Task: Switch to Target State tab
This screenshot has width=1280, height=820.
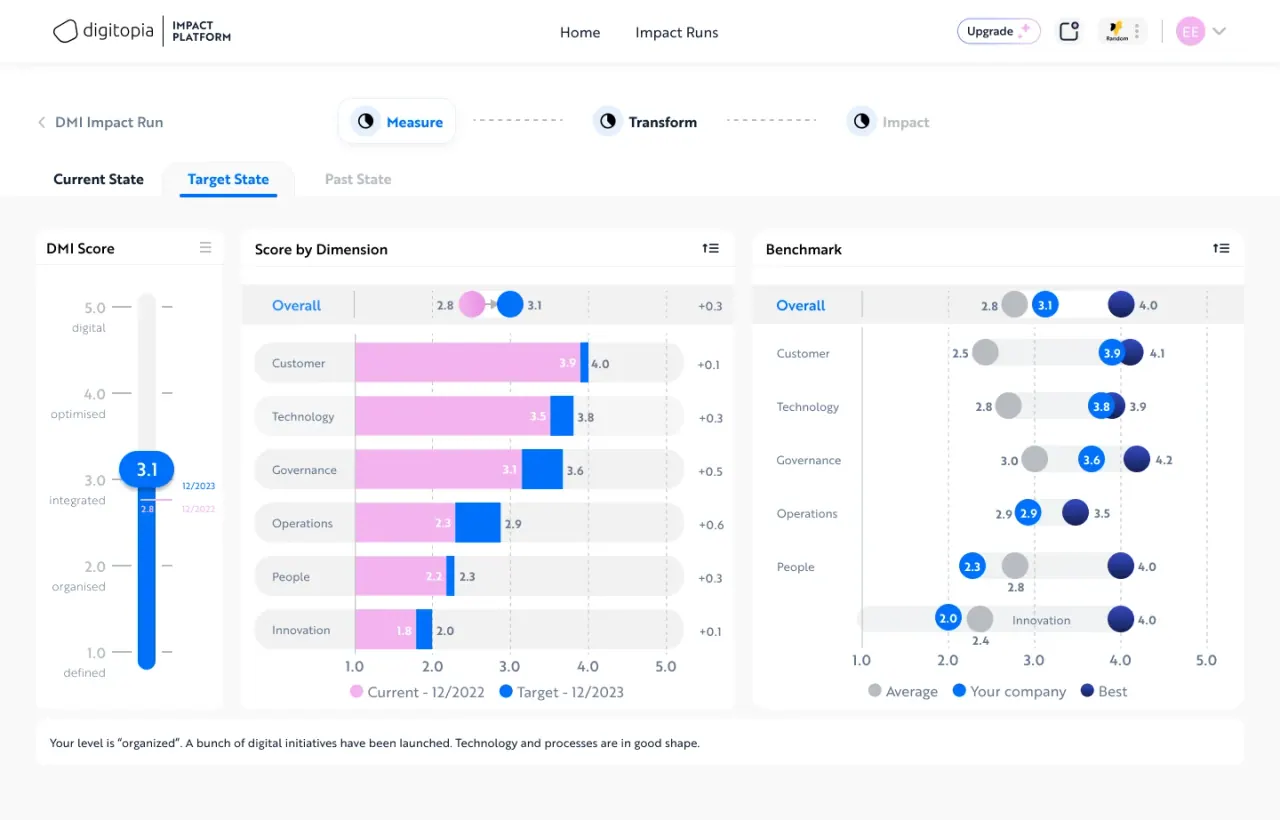Action: pyautogui.click(x=228, y=179)
